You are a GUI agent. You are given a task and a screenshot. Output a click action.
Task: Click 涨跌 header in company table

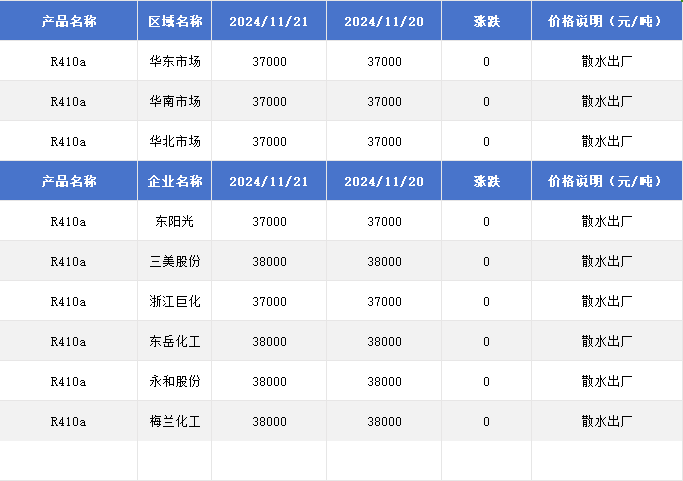[487, 181]
